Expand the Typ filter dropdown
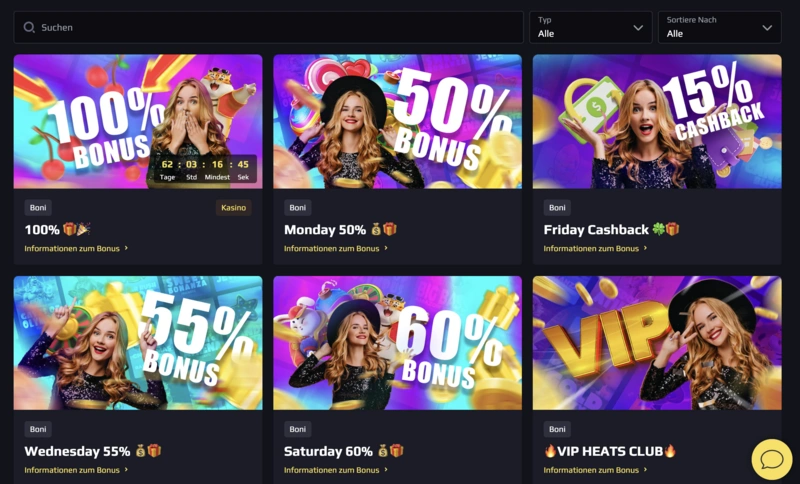The height and width of the screenshot is (484, 800). pyautogui.click(x=590, y=27)
